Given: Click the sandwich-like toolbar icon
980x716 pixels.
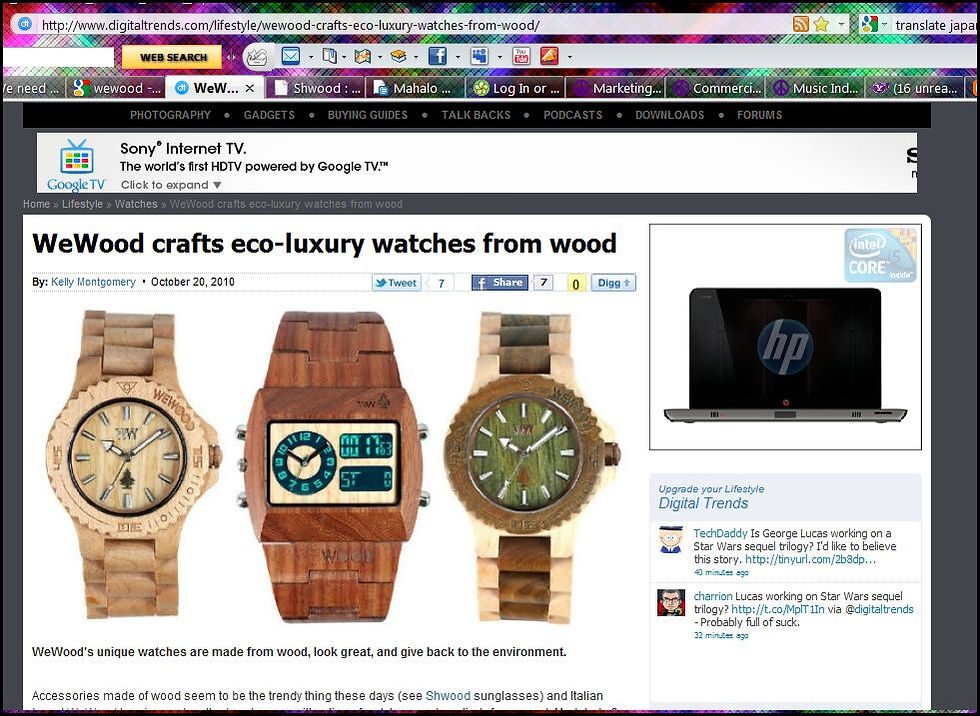Looking at the screenshot, I should point(398,56).
